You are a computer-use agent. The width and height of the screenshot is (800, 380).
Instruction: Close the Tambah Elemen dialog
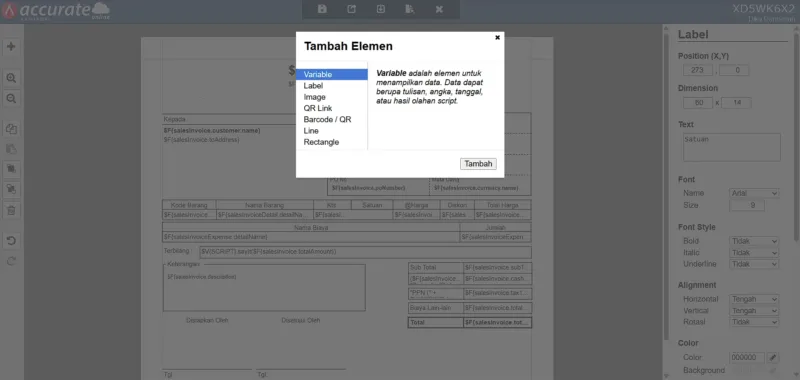(x=497, y=37)
